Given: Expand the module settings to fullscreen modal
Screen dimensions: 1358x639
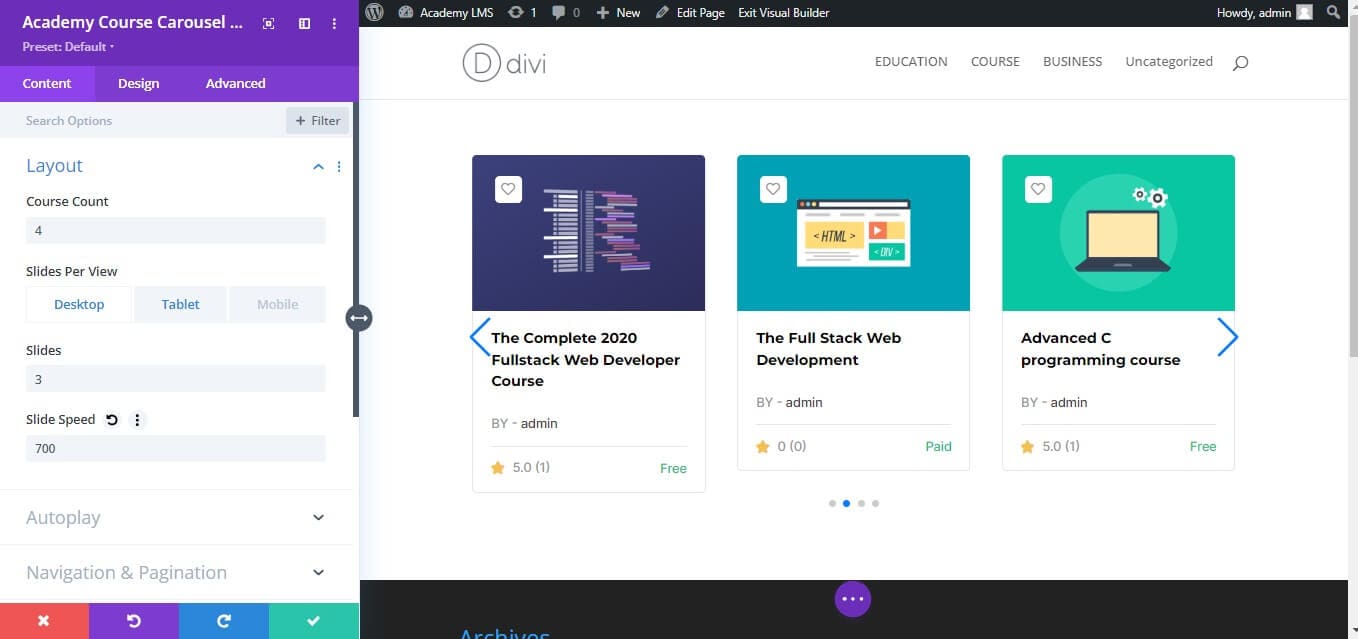Looking at the screenshot, I should click(x=268, y=23).
